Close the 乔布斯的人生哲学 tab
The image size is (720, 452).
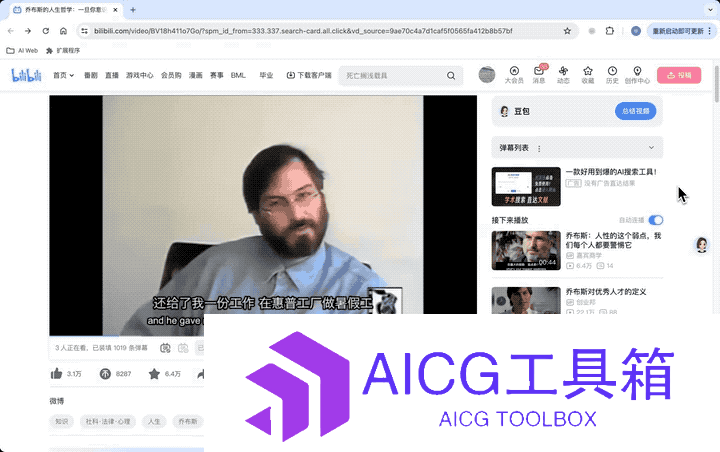click(115, 10)
